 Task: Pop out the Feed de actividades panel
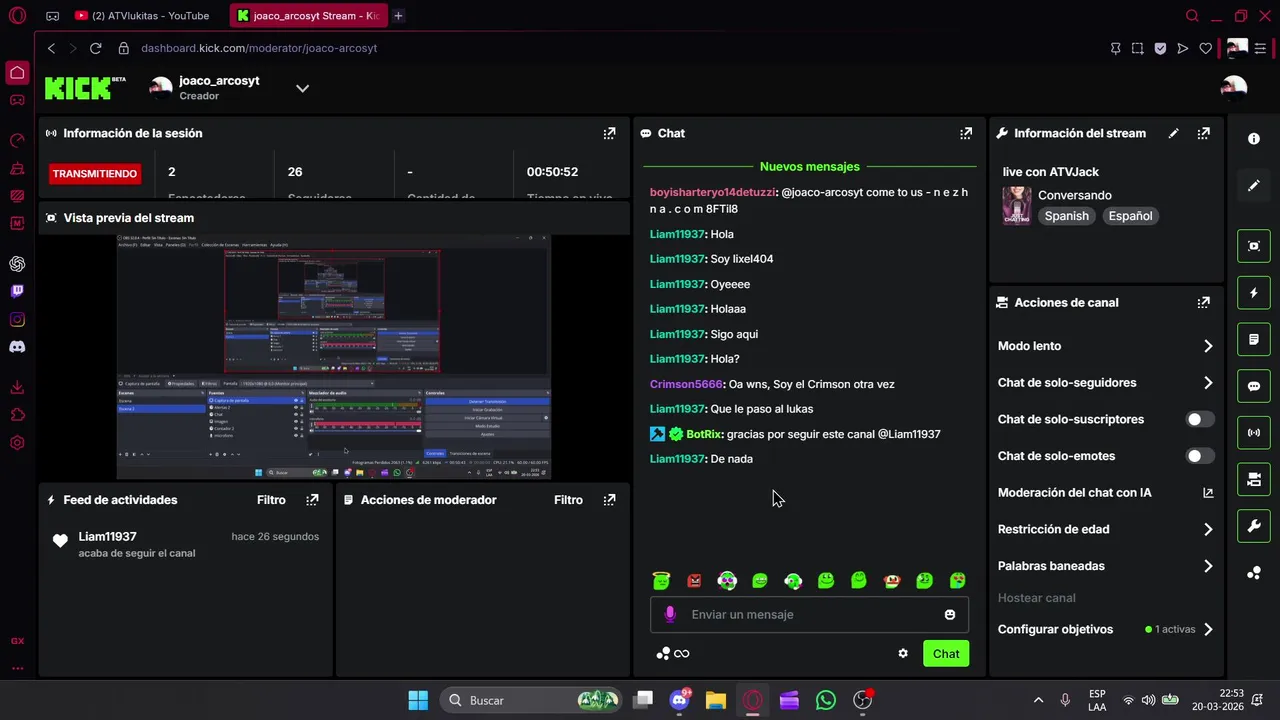[312, 500]
